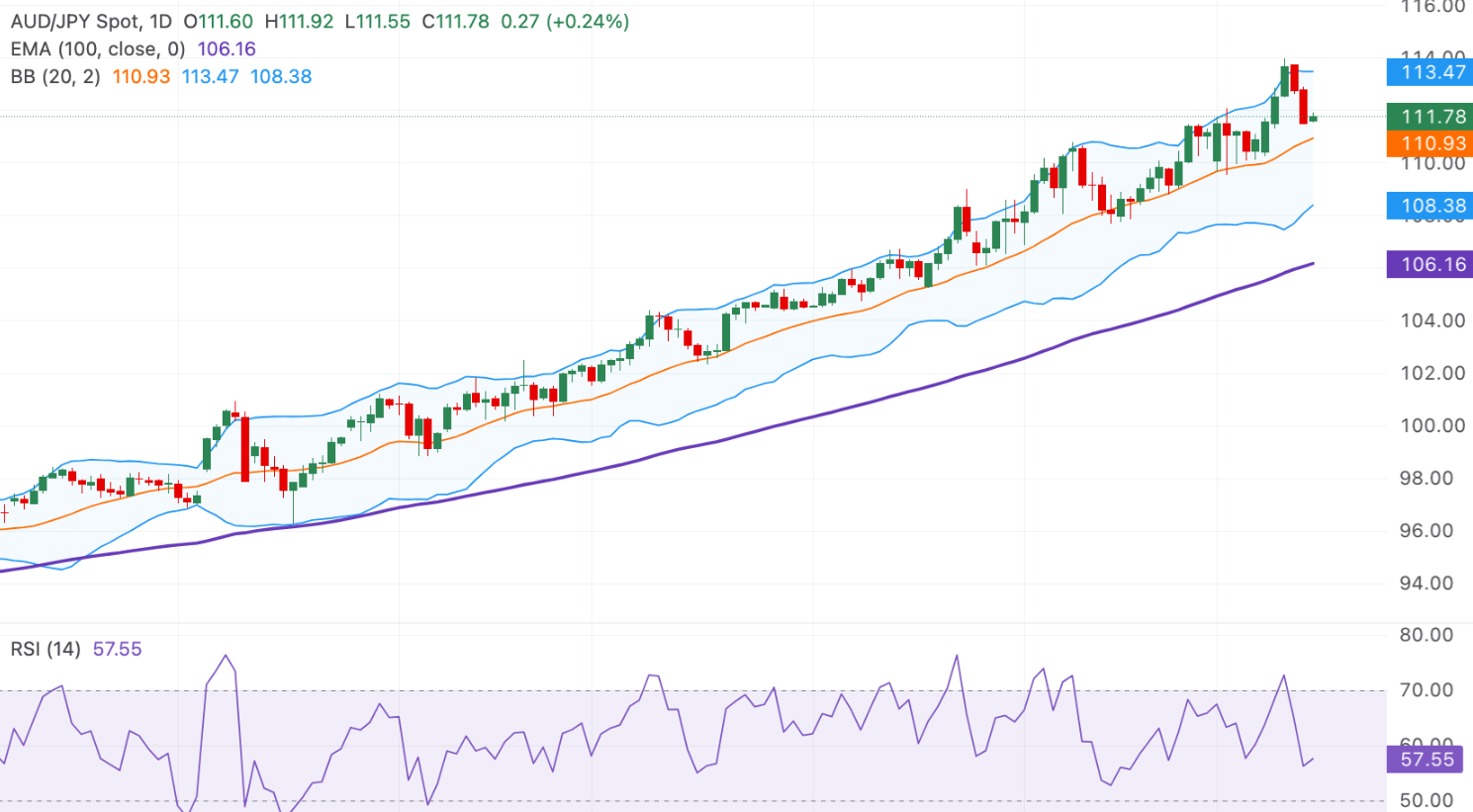Click the RSI value 57.55 in legend
This screenshot has width=1473, height=812.
point(117,649)
